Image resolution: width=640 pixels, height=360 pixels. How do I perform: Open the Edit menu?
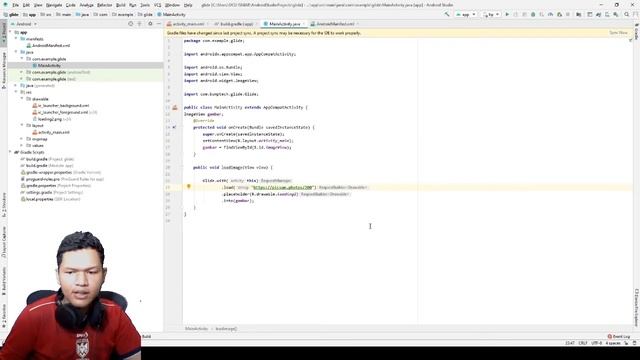26,5
